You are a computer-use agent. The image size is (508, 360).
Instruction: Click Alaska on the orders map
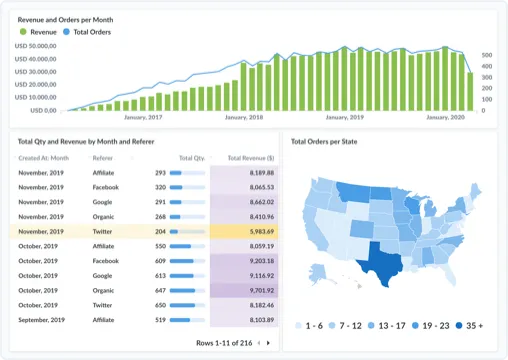(x=319, y=271)
